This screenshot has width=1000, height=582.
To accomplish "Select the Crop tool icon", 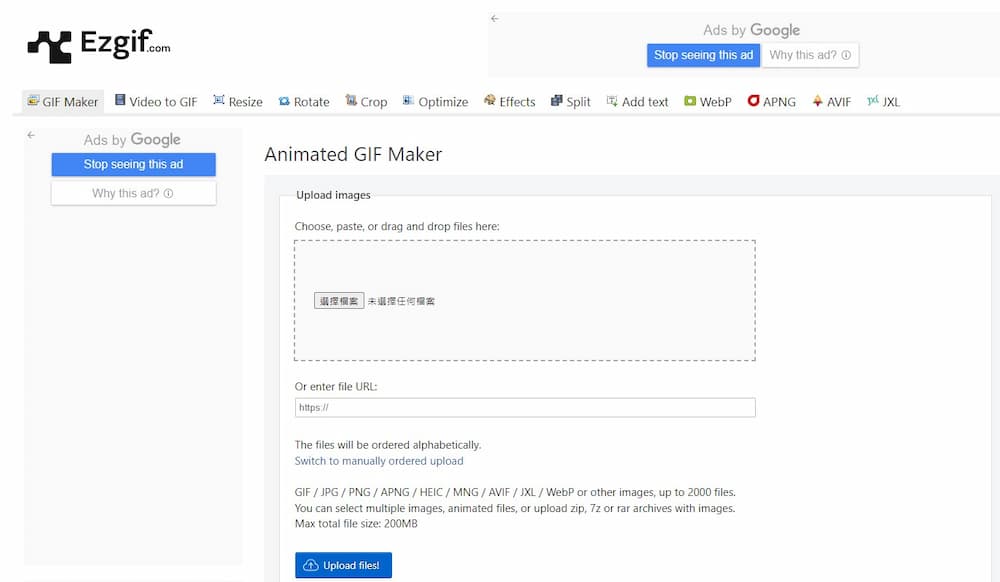I will [x=351, y=100].
